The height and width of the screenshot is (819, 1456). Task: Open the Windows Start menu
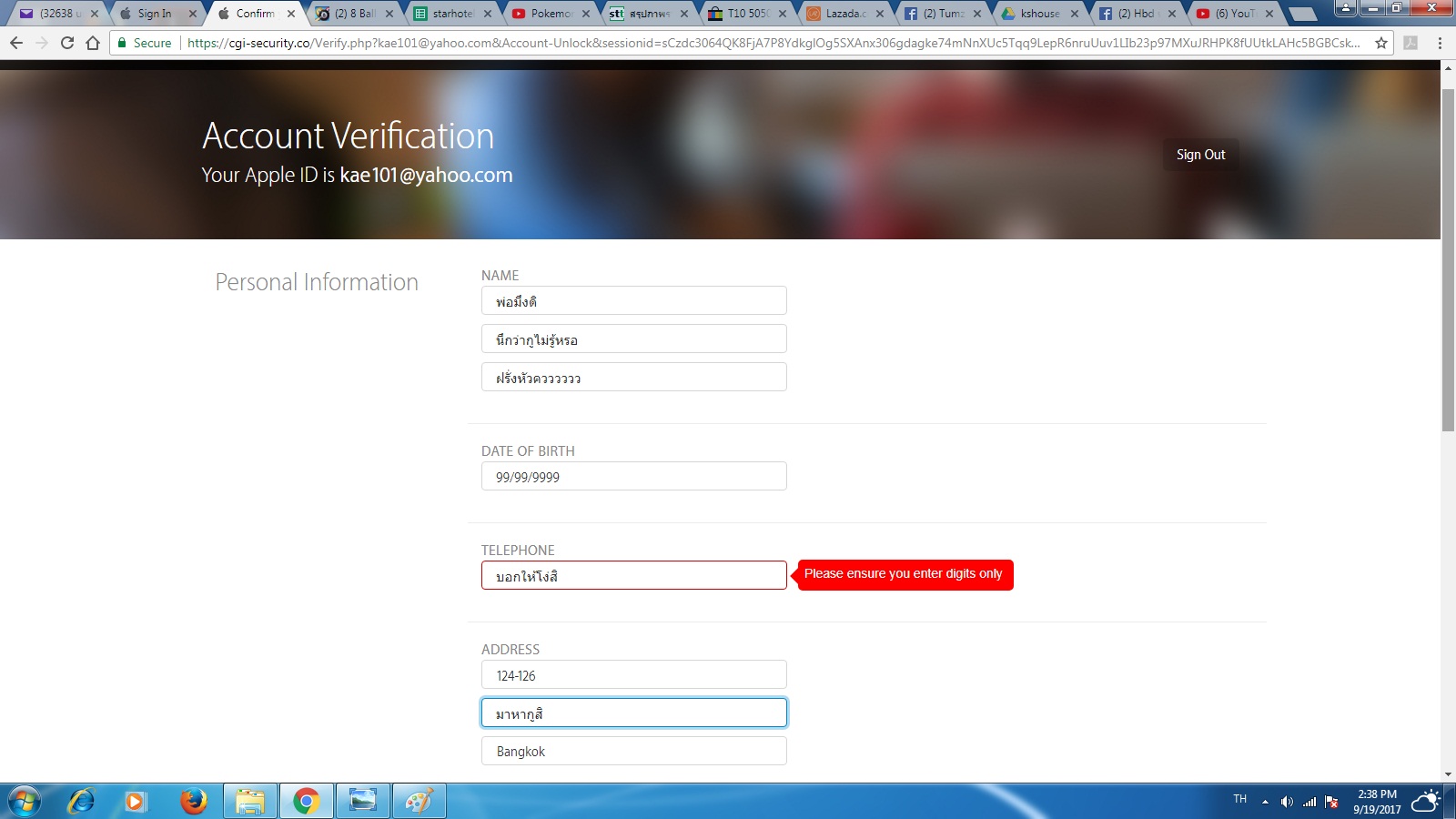pyautogui.click(x=25, y=801)
